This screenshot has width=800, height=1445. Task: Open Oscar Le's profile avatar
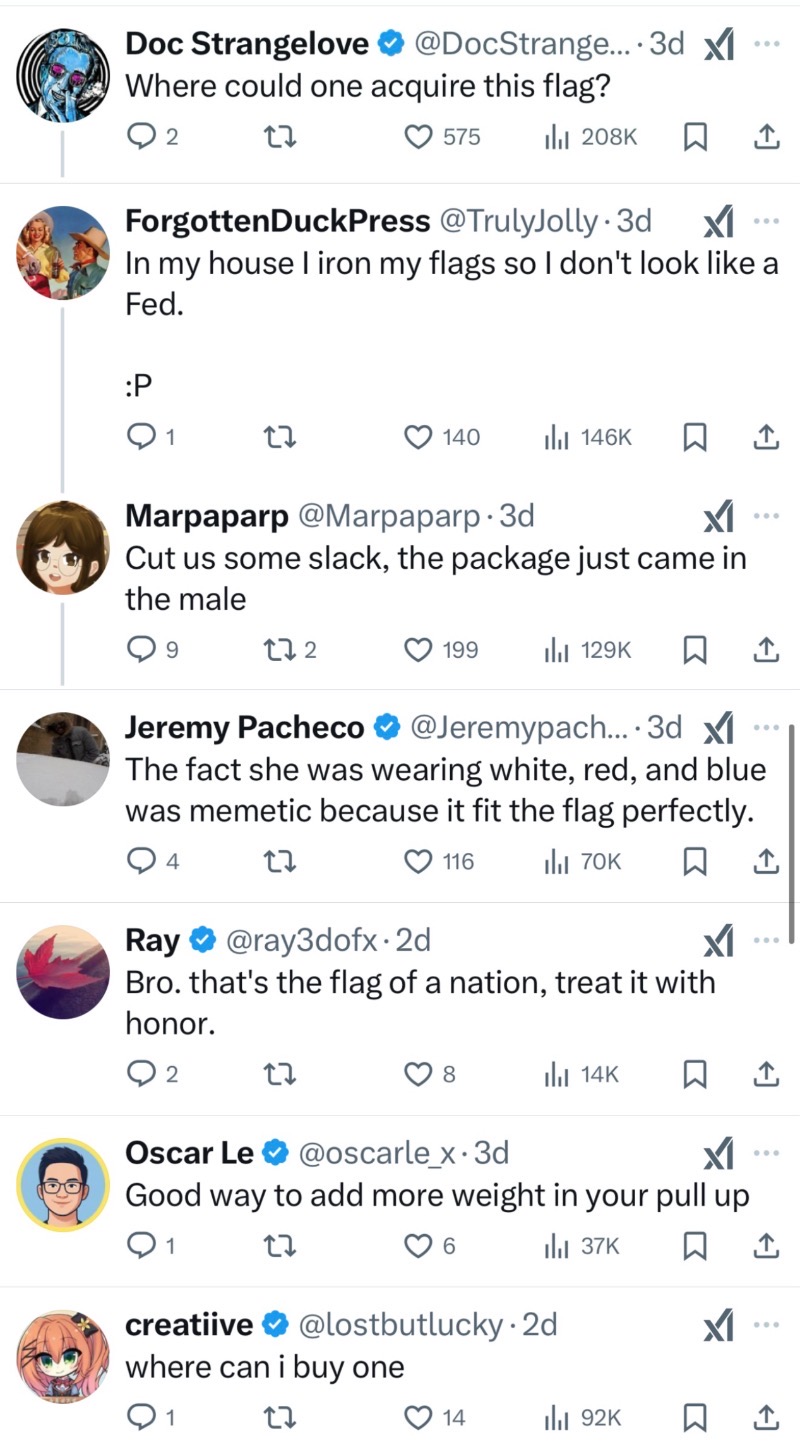(63, 1184)
